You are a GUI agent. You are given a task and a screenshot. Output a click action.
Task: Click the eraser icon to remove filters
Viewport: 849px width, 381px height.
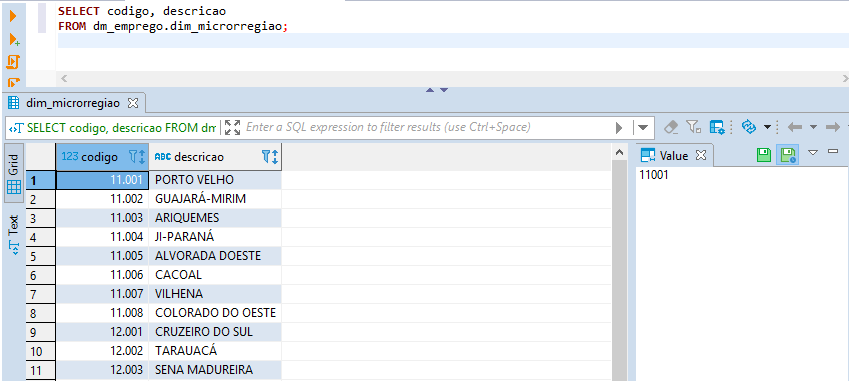[671, 127]
